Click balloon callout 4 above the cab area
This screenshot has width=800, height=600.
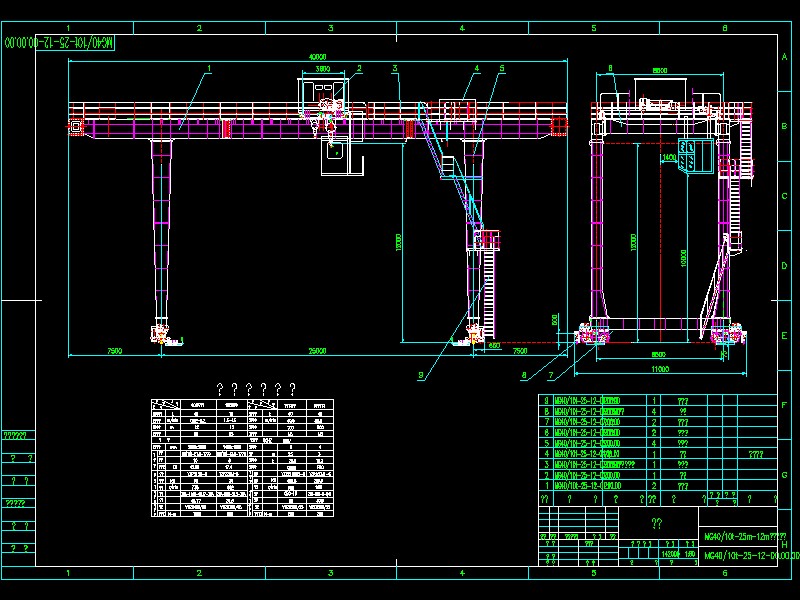(477, 68)
